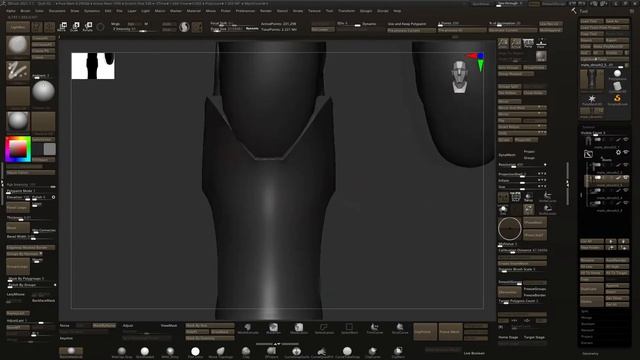This screenshot has height=360, width=640.
Task: Expand the Geometry section
Action: pos(590,353)
